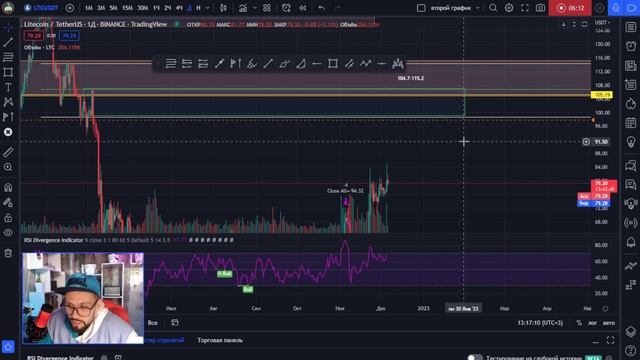This screenshot has height=360, width=640.
Task: Add a symbol to compare with plus icon
Action: [70, 8]
